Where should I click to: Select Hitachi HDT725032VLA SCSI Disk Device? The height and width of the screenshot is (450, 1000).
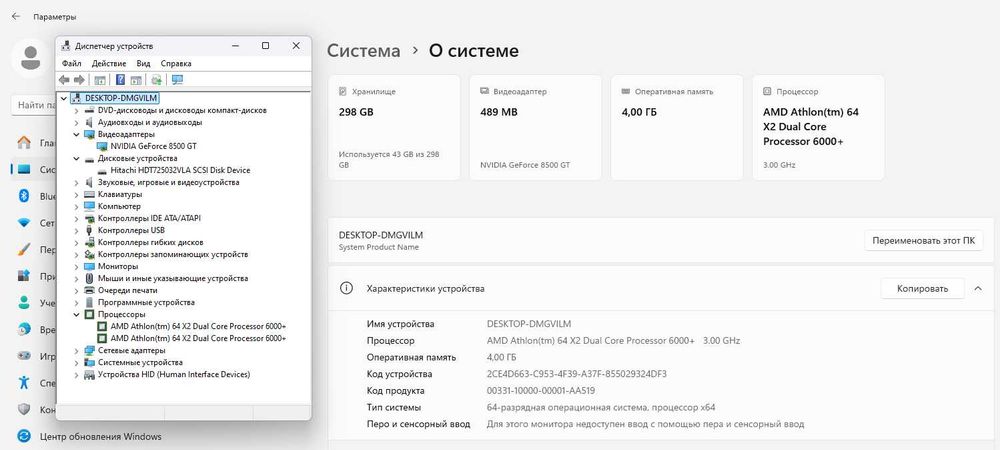coord(180,170)
